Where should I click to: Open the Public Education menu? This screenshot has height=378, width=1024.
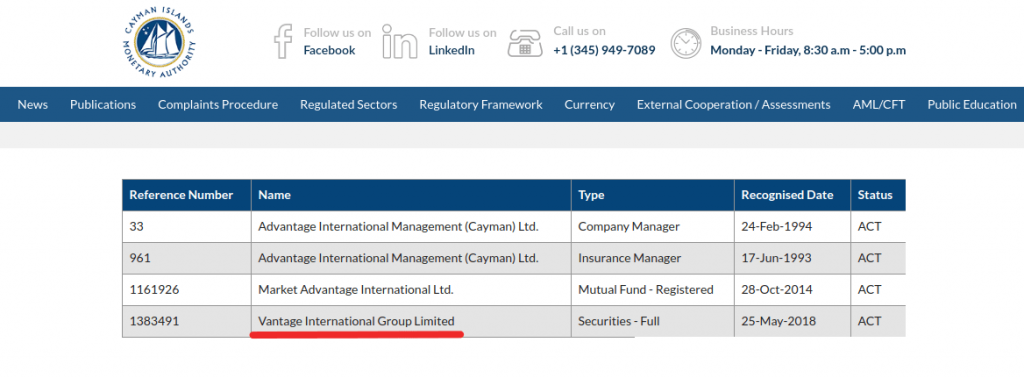click(972, 104)
